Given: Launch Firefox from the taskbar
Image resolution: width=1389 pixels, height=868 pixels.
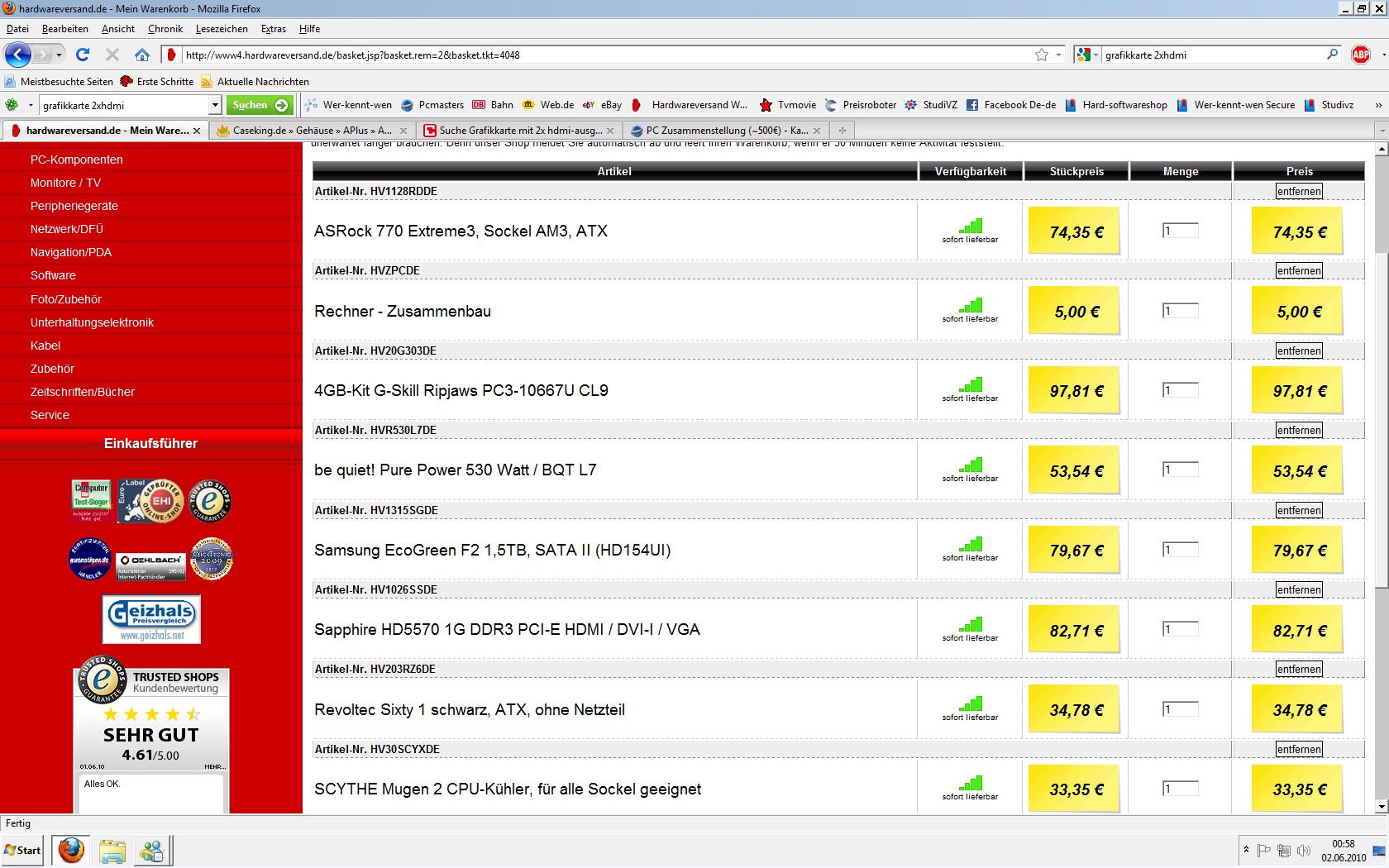Looking at the screenshot, I should click(x=71, y=850).
